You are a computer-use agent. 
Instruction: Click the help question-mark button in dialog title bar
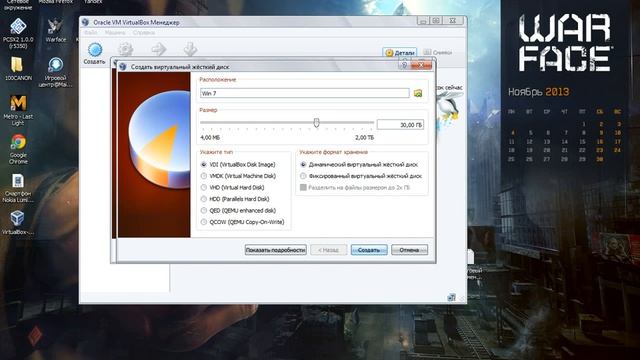[x=404, y=65]
